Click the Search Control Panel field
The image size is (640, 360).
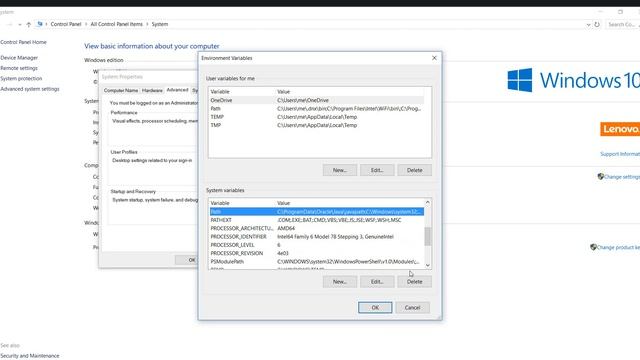pos(623,24)
